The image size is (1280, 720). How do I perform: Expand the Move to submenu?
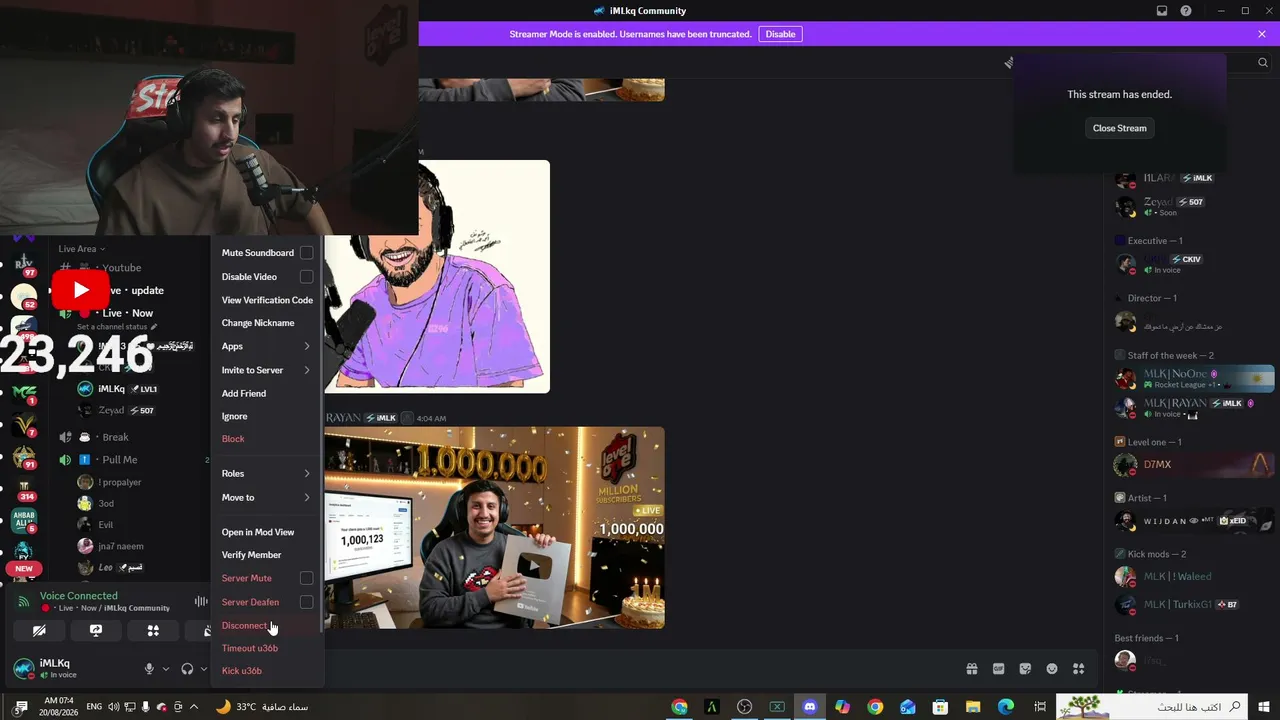267,497
